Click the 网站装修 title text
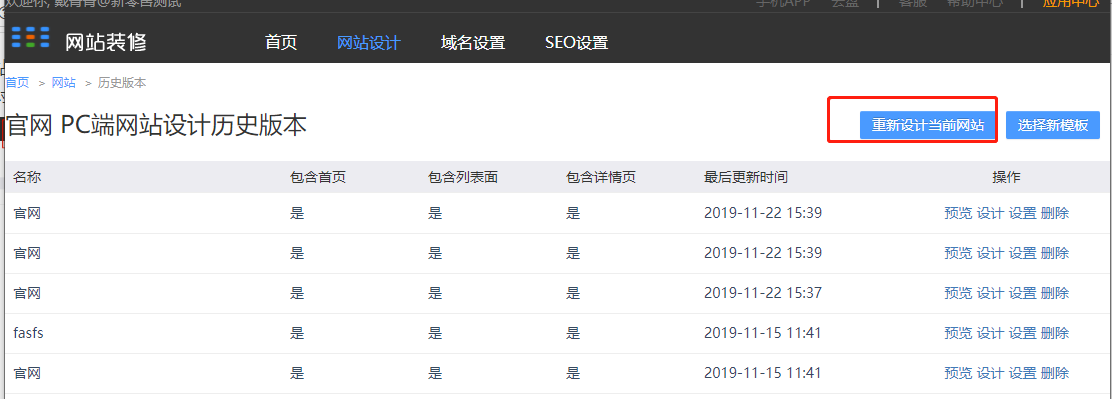This screenshot has height=399, width=1112. coord(106,42)
